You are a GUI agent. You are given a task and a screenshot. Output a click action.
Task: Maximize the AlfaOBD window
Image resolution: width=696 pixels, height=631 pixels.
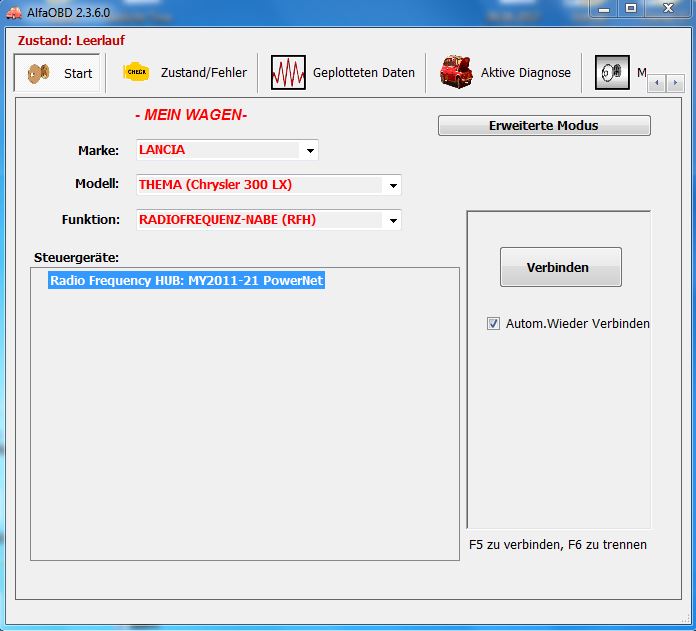[631, 8]
